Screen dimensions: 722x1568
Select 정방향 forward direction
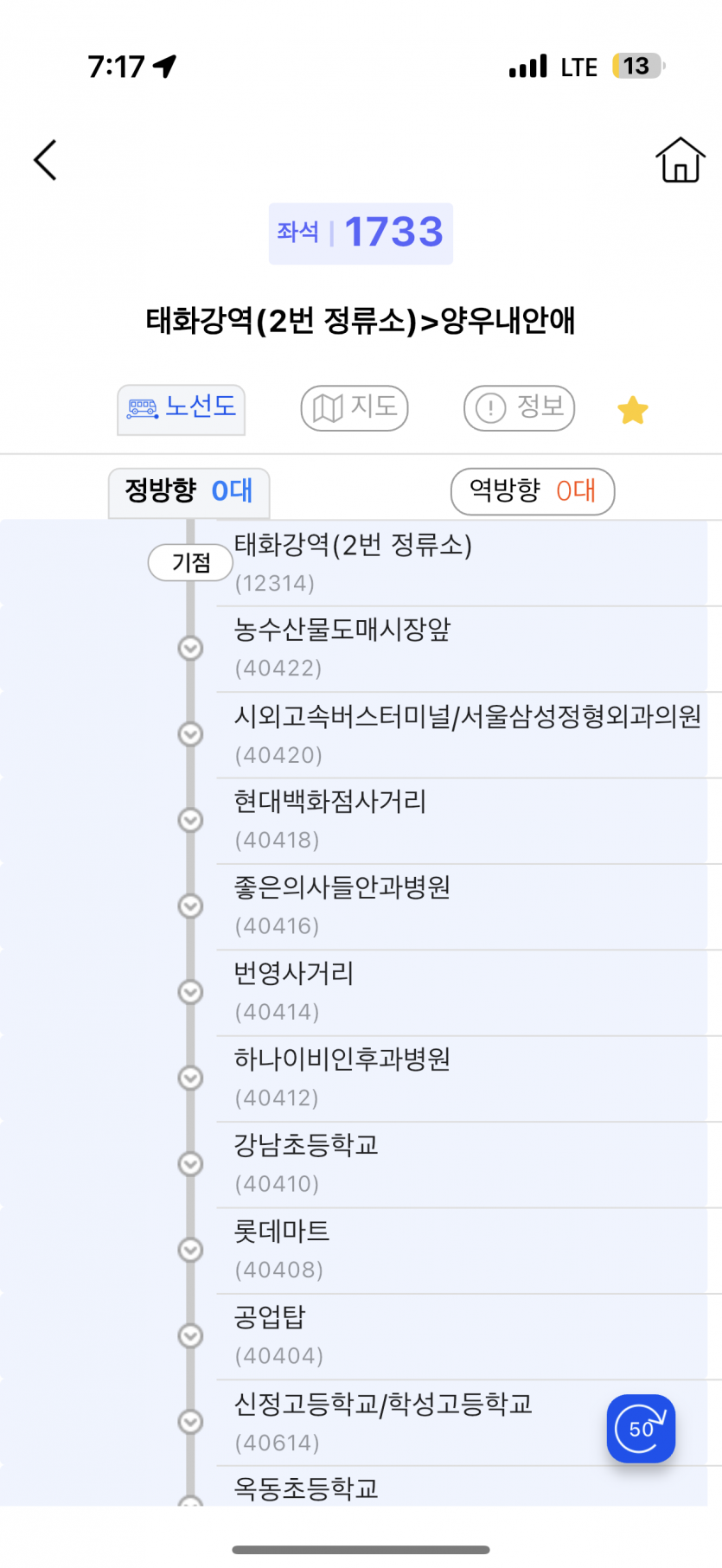(188, 492)
